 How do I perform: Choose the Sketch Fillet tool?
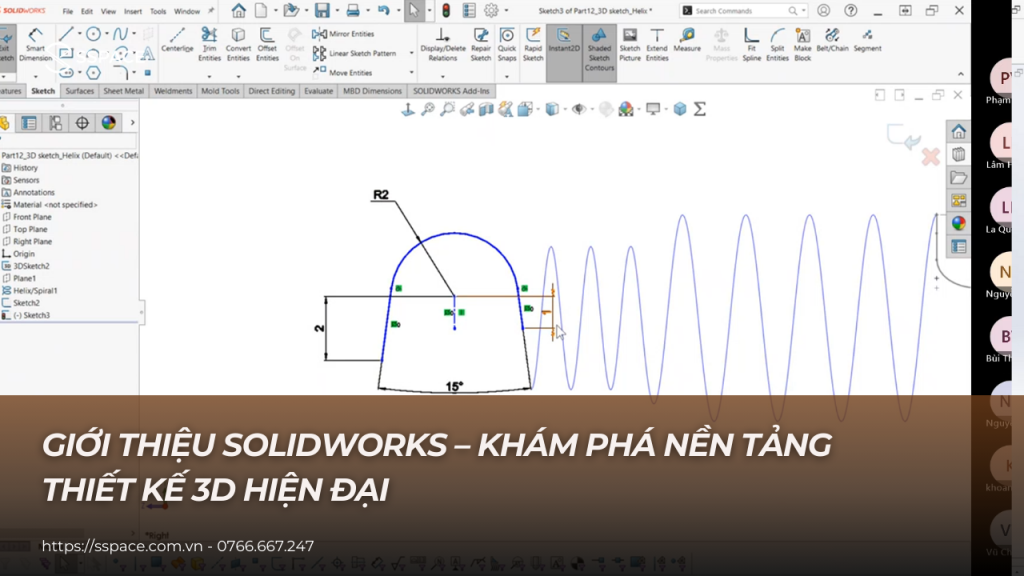[120, 72]
